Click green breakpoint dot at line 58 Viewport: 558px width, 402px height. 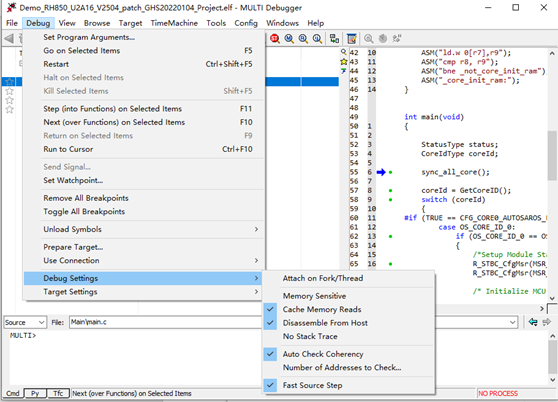coord(390,200)
